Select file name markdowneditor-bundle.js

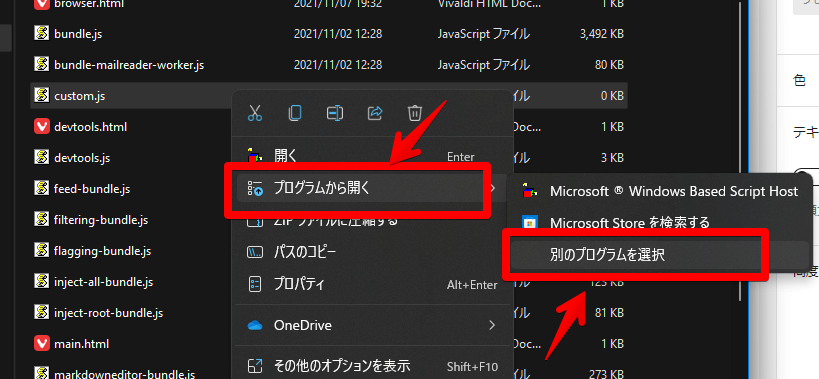pos(124,374)
